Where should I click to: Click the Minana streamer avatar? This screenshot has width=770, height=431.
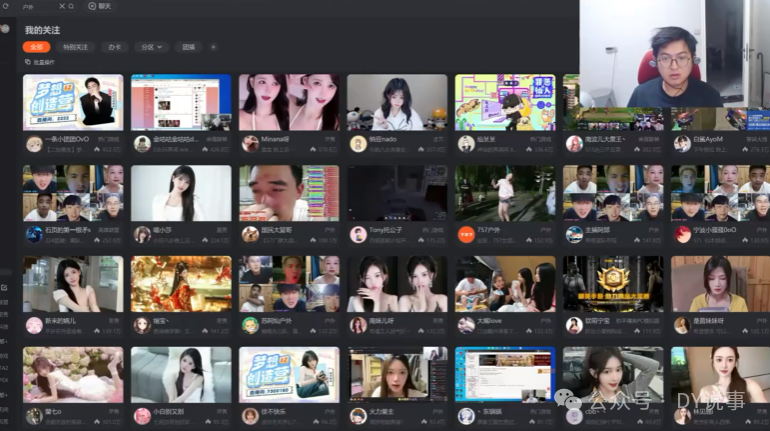coord(250,144)
